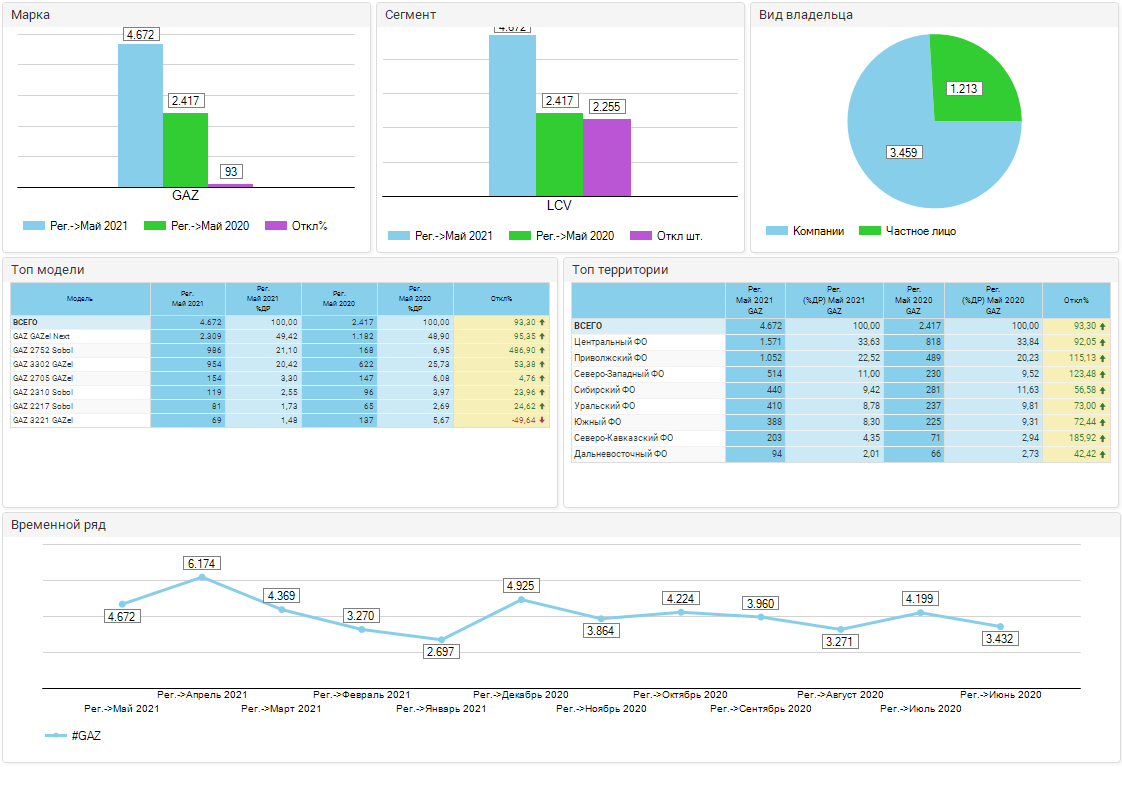This screenshot has height=793, width=1122.
Task: Sort Топ территории by the Откл% column header
Action: pos(1076,300)
